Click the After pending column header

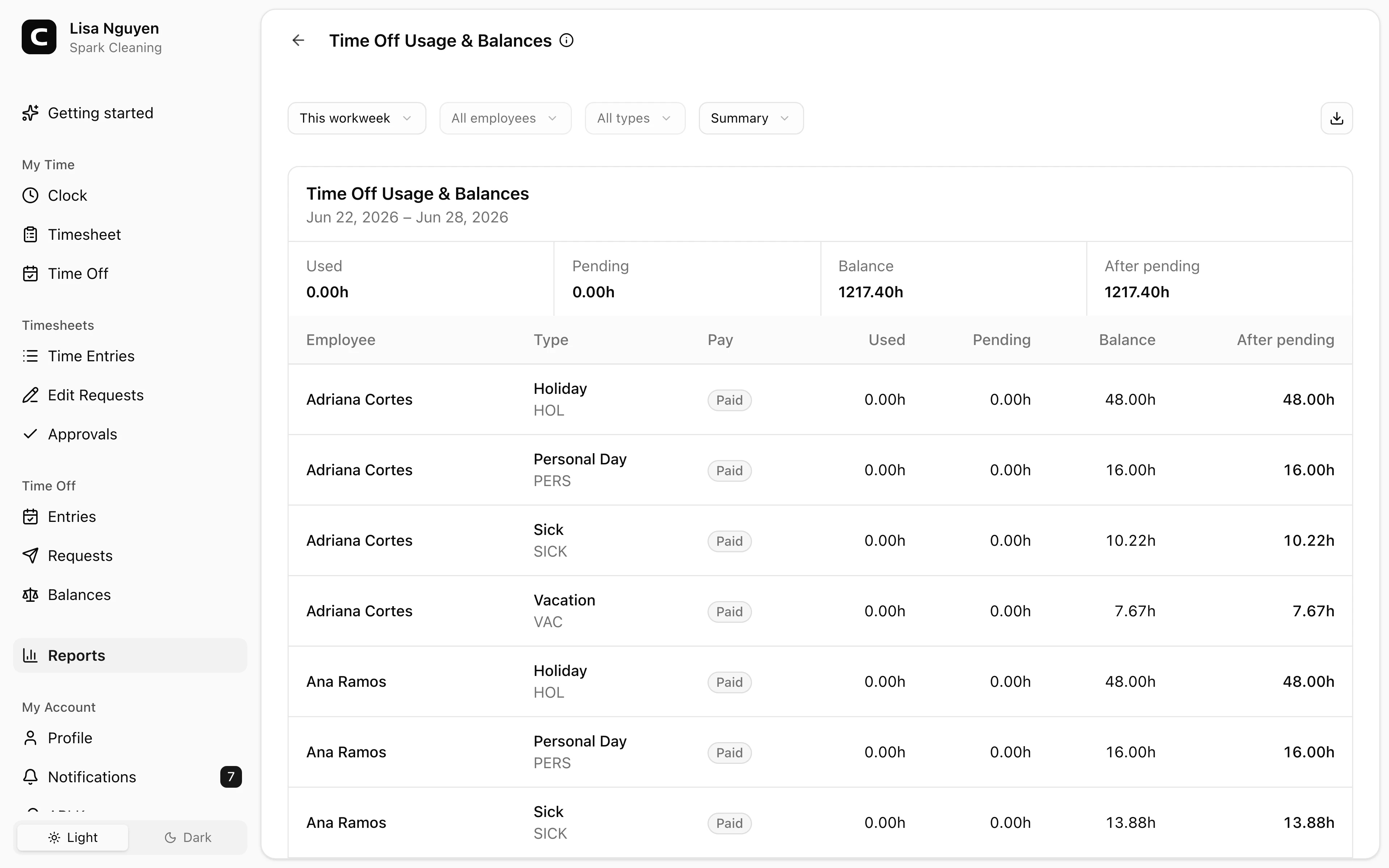(1285, 340)
